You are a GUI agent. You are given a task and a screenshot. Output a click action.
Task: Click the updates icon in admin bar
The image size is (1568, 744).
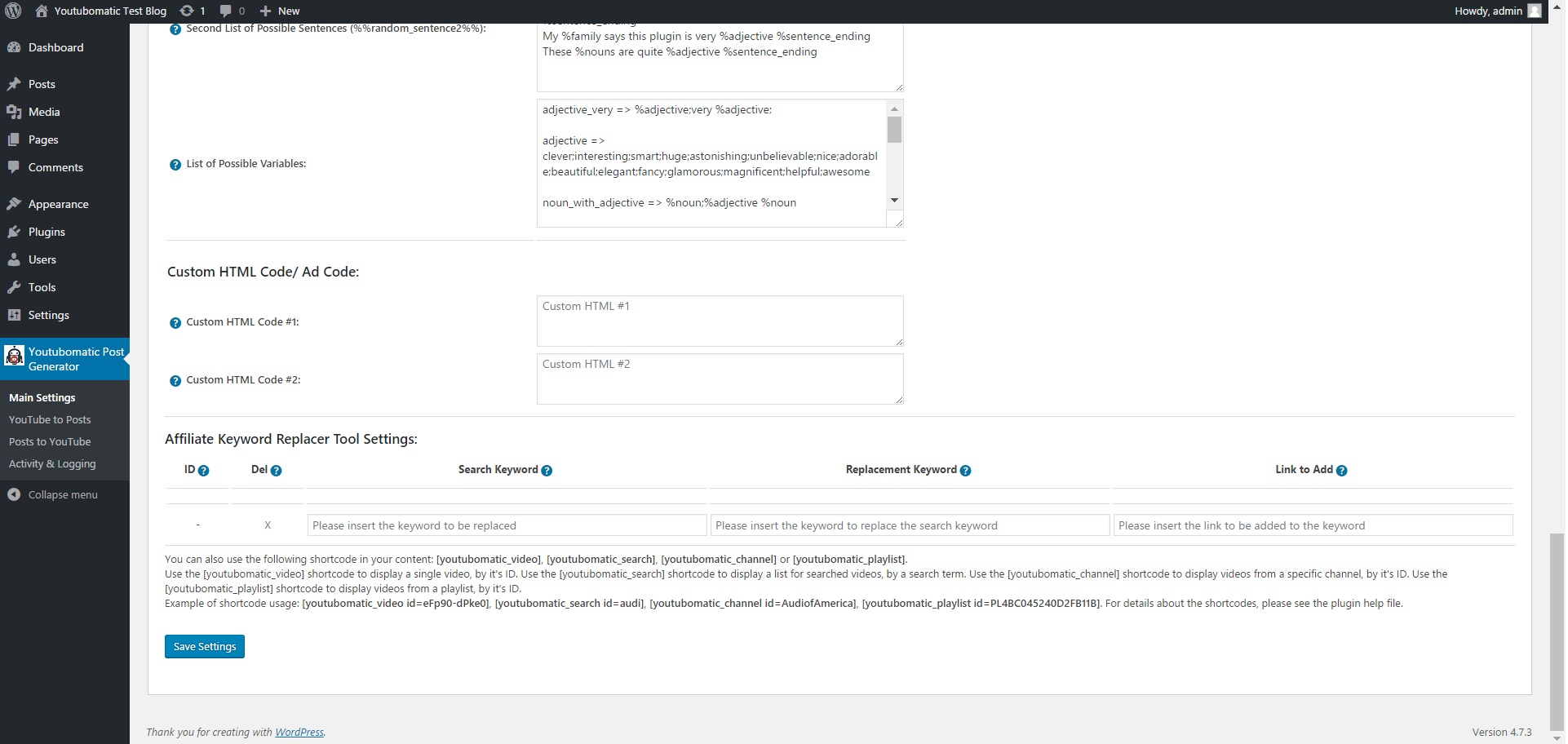coord(187,11)
